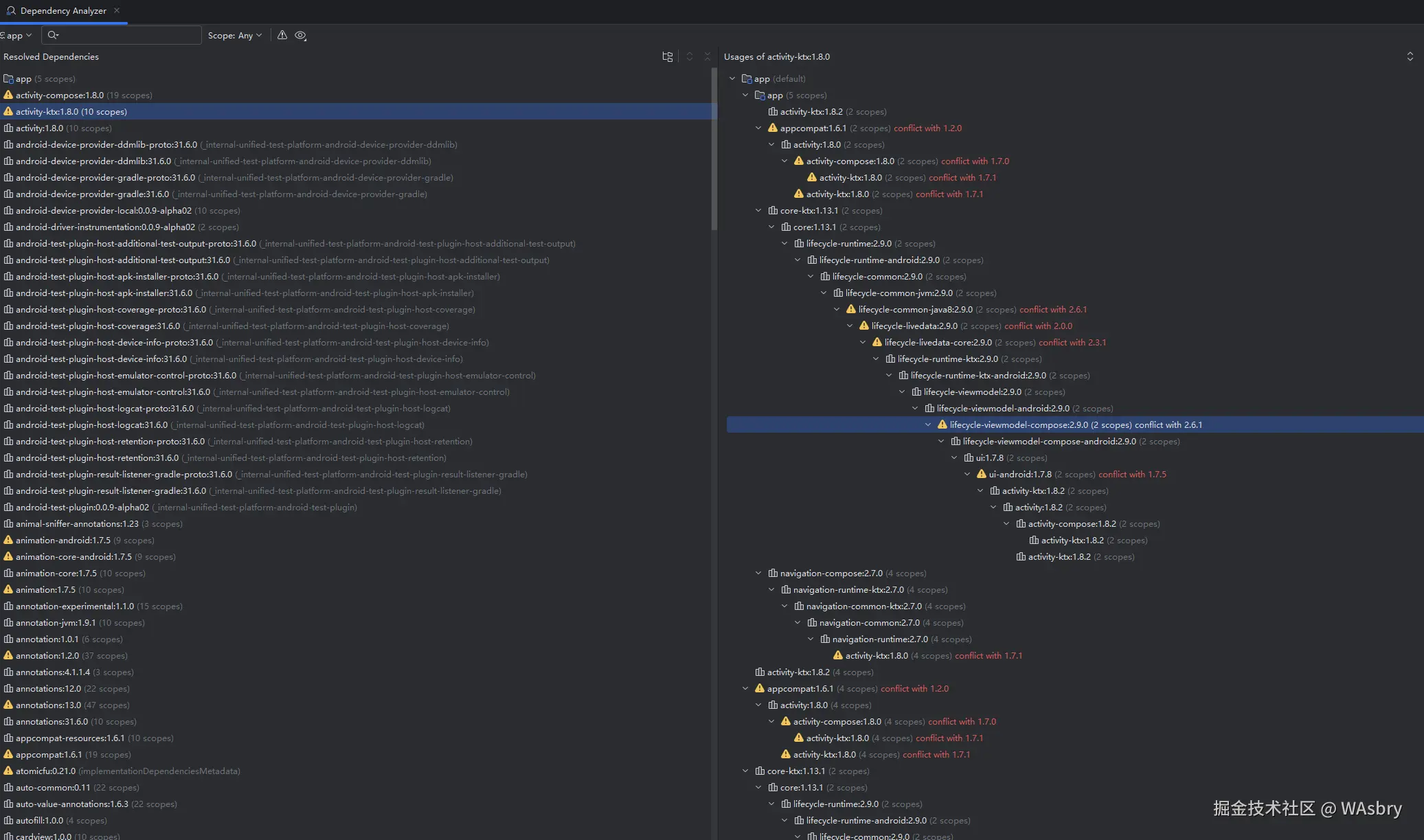Select ui-android:1.7.8 conflict entry

[x=1019, y=474]
